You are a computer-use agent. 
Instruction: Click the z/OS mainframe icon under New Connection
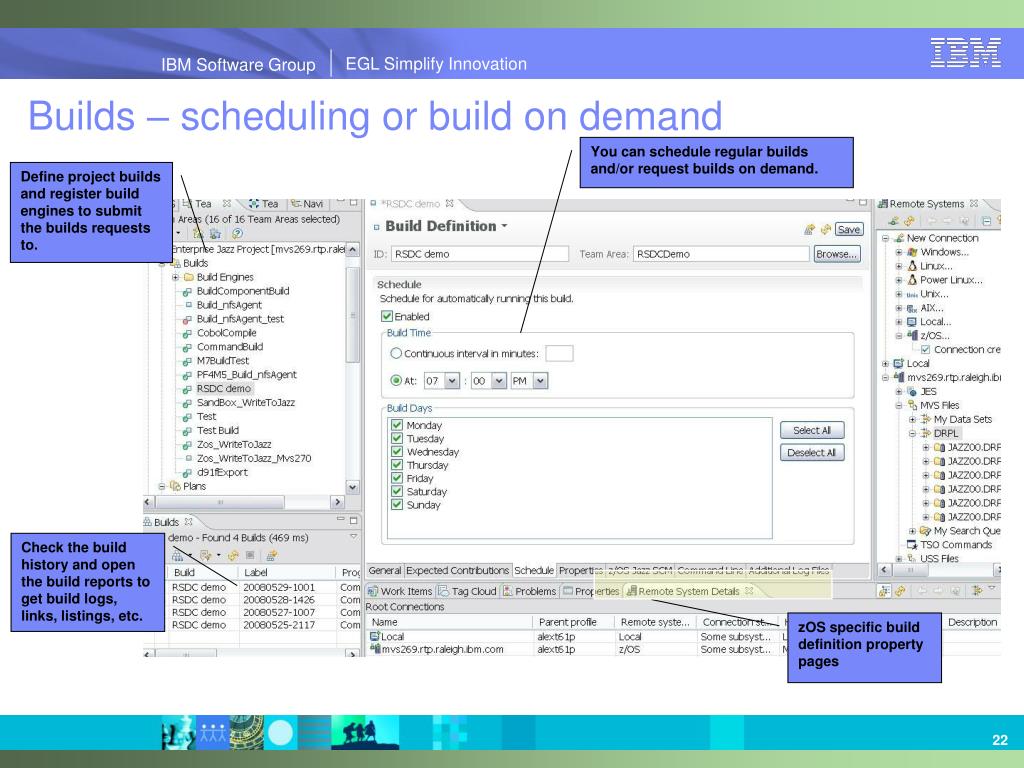[912, 336]
